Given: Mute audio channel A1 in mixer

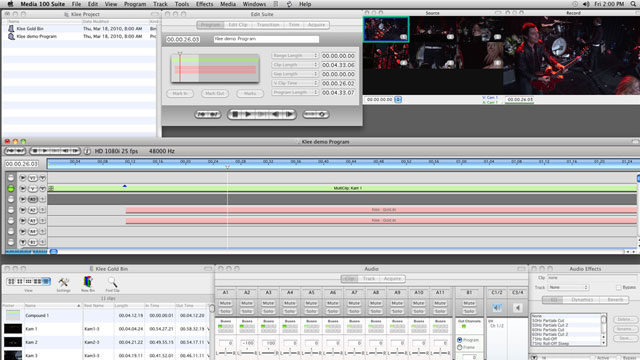Looking at the screenshot, I should [225, 303].
